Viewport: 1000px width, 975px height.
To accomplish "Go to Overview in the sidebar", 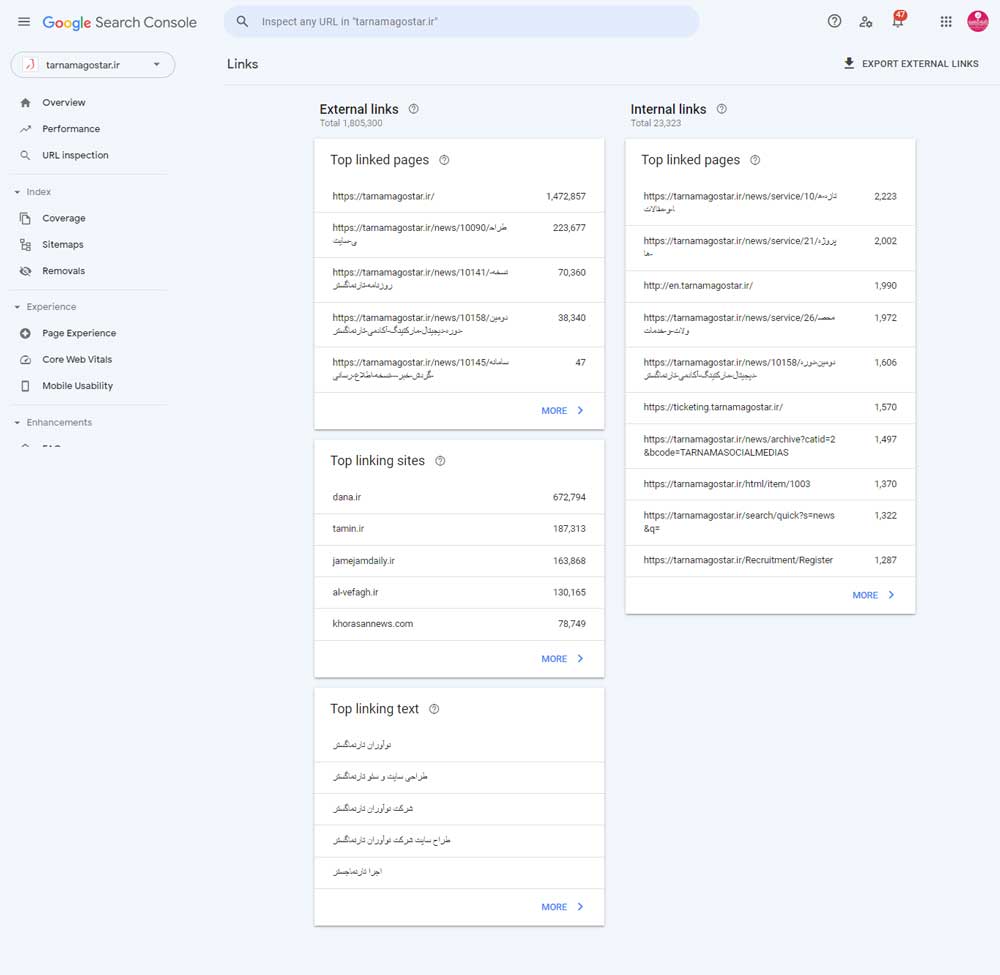I will 64,103.
